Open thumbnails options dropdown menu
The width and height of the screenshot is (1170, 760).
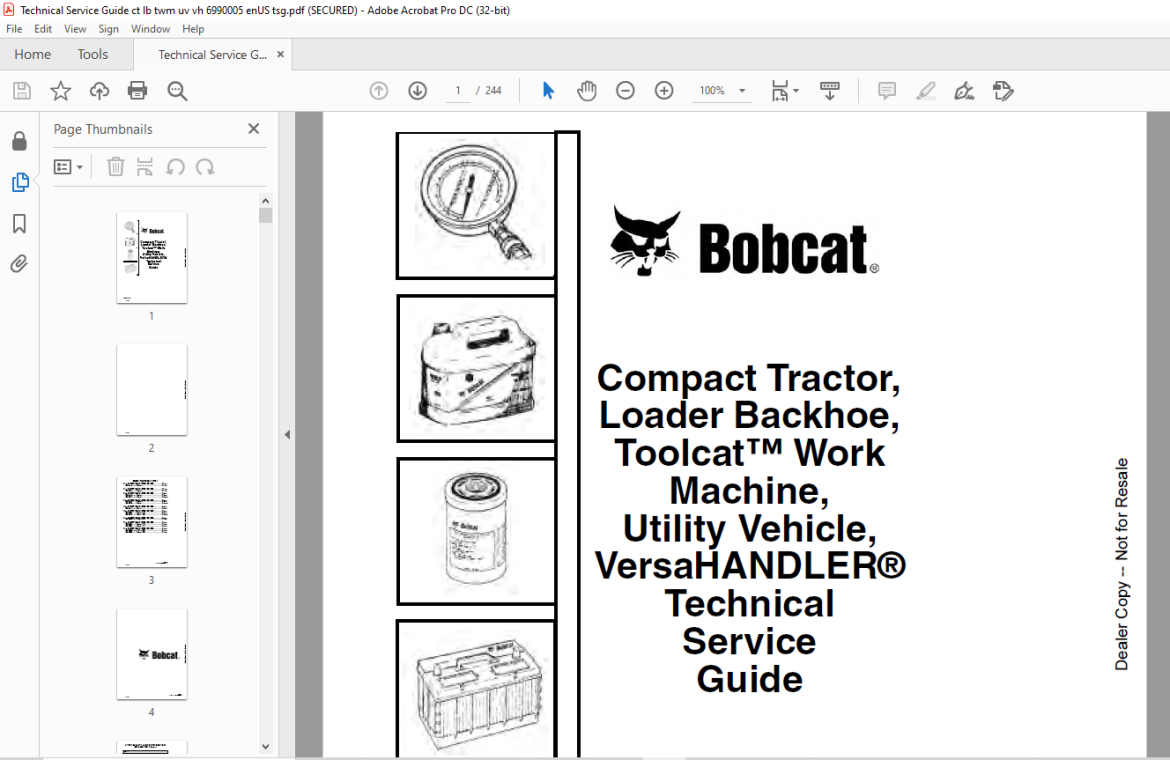coord(68,167)
